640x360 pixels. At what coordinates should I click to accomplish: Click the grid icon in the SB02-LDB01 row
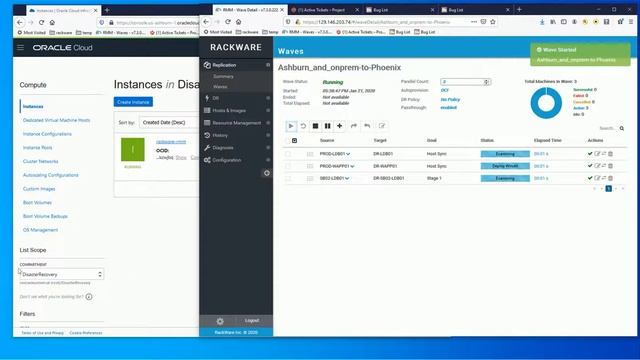tap(310, 178)
